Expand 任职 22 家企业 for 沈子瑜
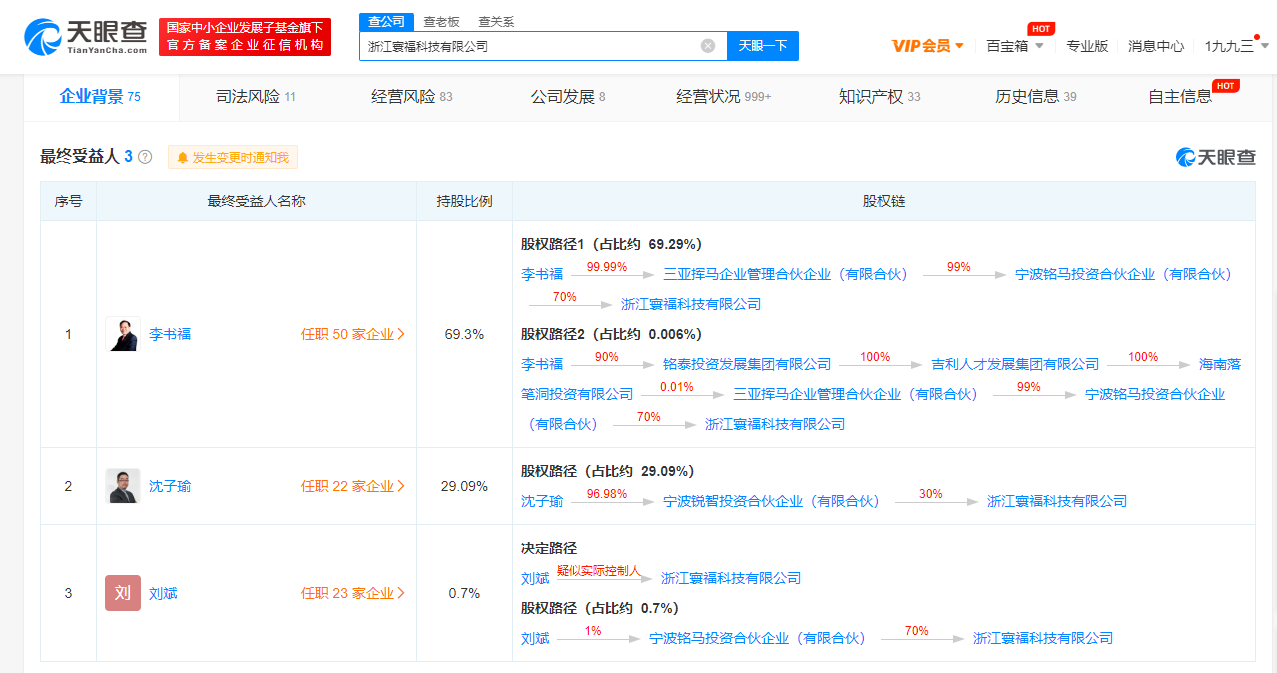 coord(353,486)
